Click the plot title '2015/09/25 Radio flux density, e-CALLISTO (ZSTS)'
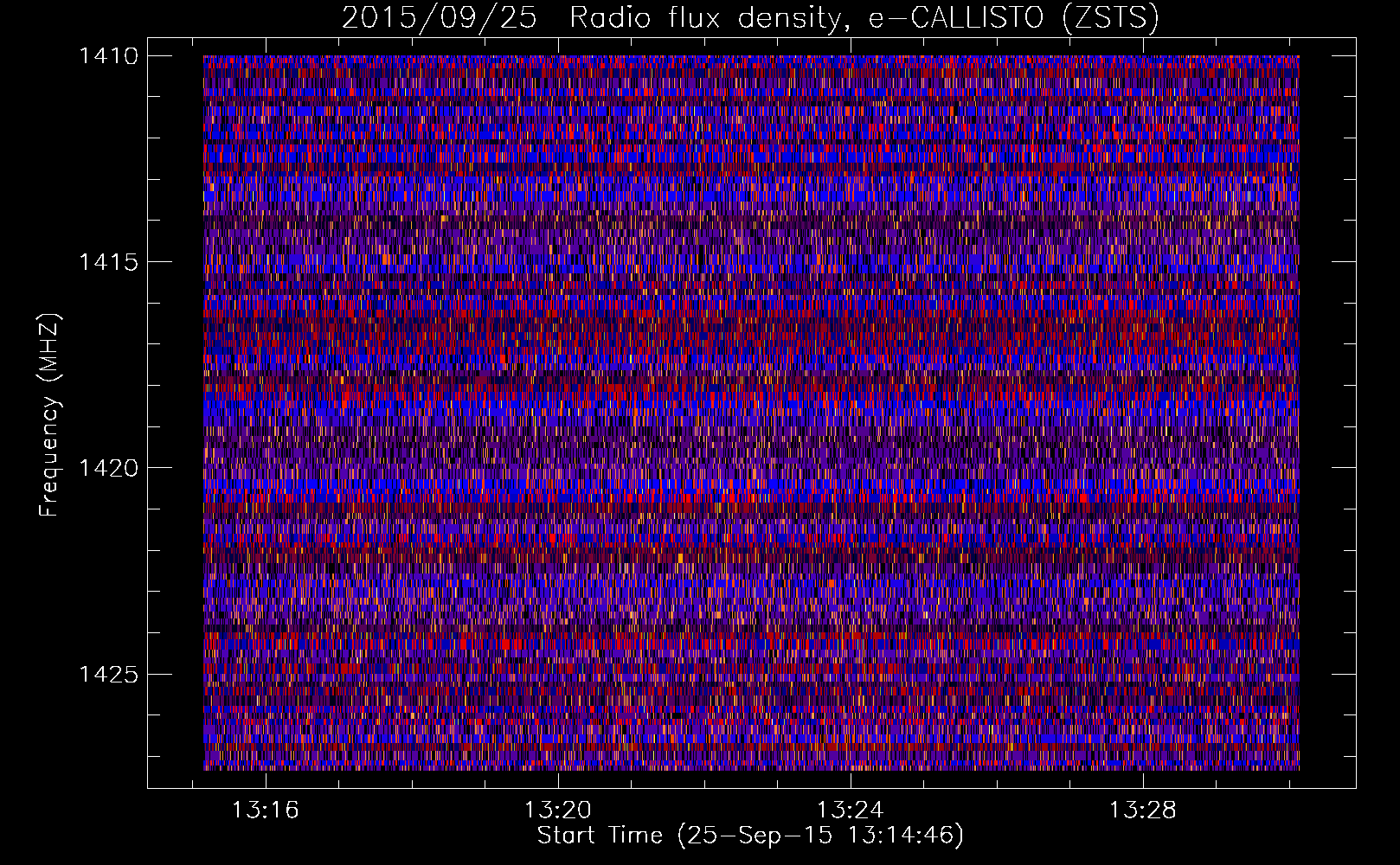1400x865 pixels. [750, 17]
